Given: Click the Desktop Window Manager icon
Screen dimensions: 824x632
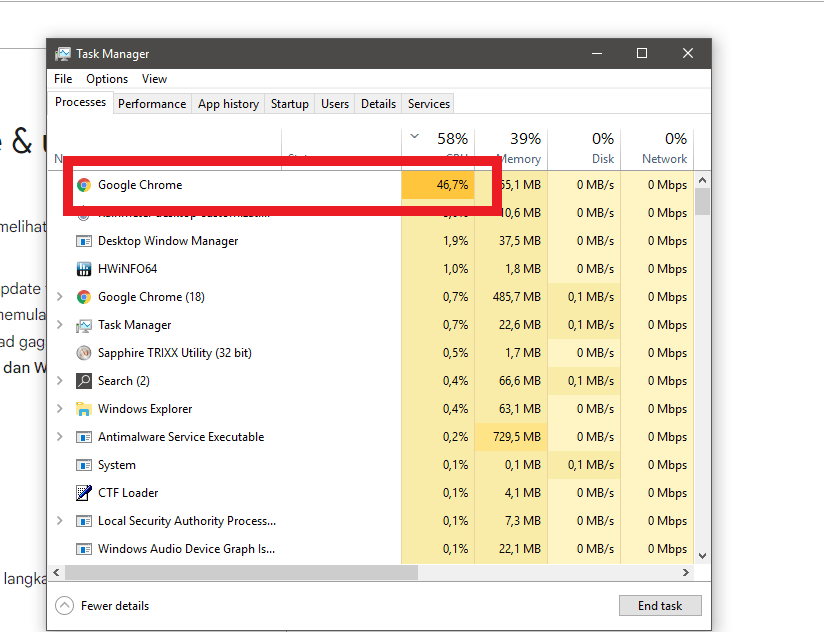Looking at the screenshot, I should coord(85,240).
